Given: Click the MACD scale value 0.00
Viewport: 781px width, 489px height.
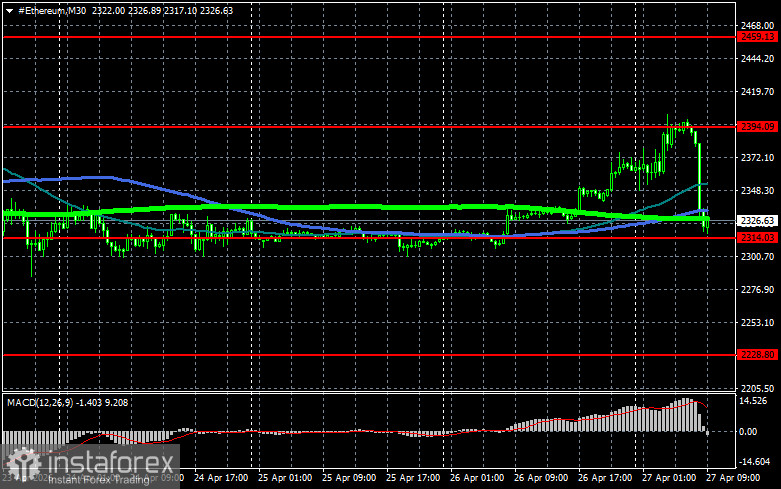Looking at the screenshot, I should pos(748,432).
